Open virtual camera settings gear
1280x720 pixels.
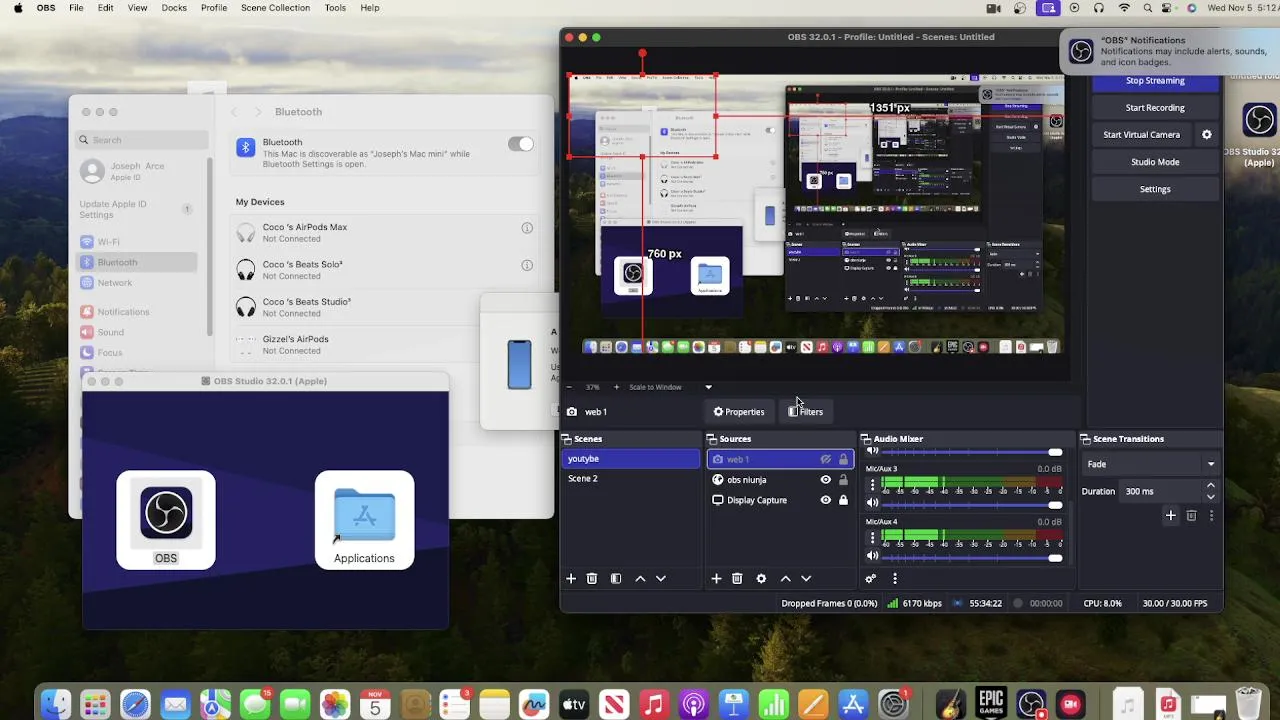pos(1206,134)
